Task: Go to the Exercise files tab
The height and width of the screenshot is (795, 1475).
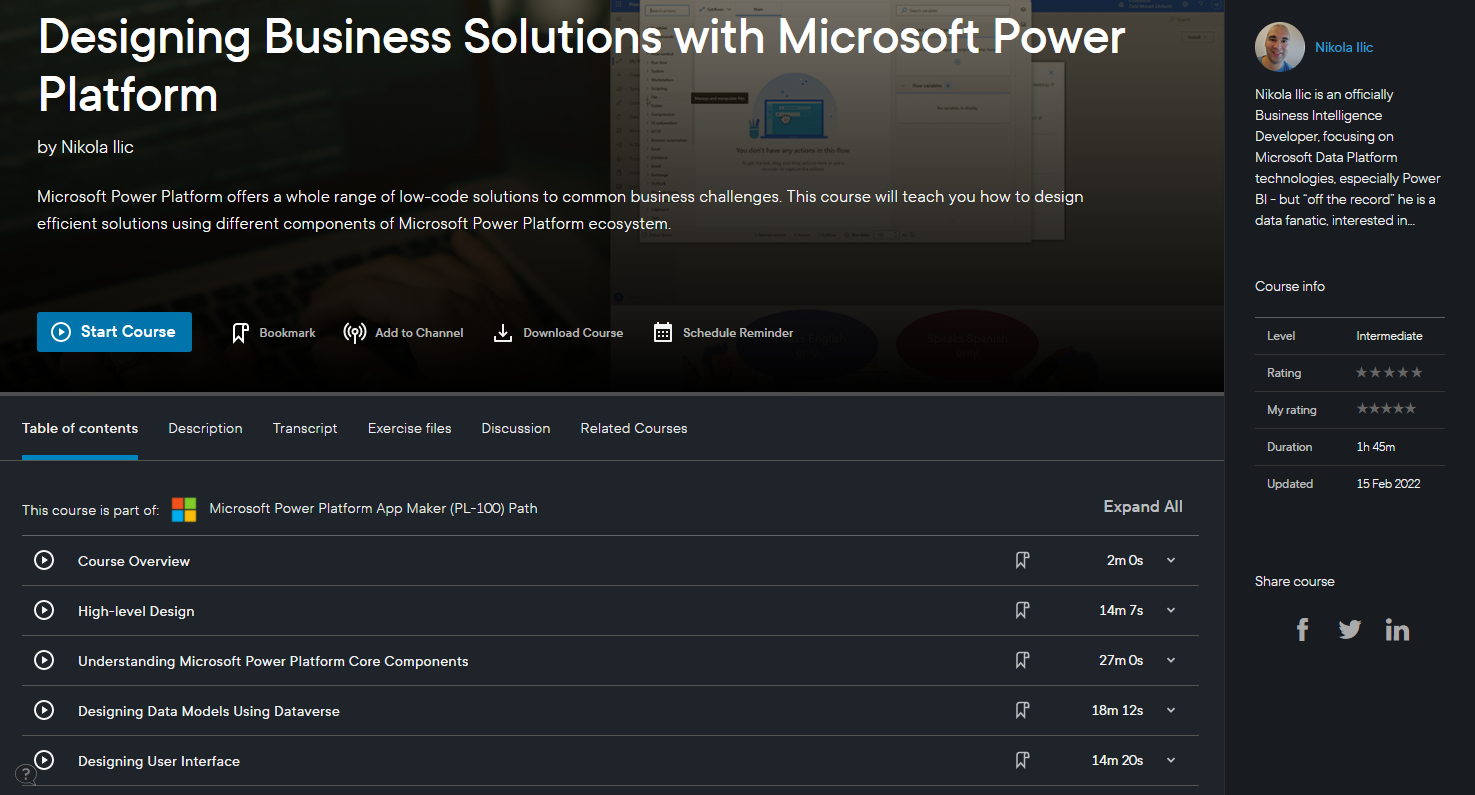Action: (x=410, y=428)
